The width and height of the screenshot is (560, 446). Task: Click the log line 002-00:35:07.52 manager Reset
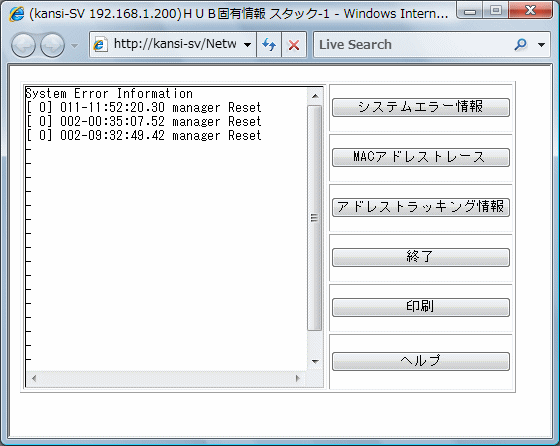[x=144, y=121]
